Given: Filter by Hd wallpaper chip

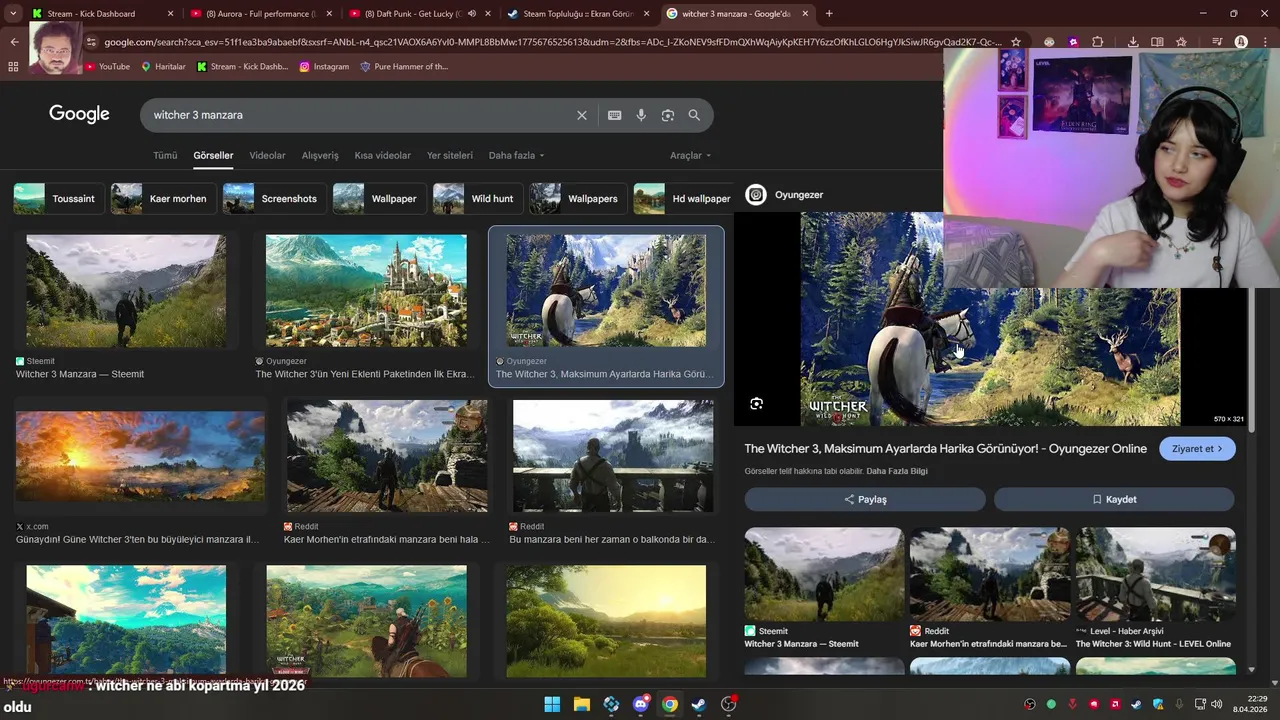Looking at the screenshot, I should 685,198.
